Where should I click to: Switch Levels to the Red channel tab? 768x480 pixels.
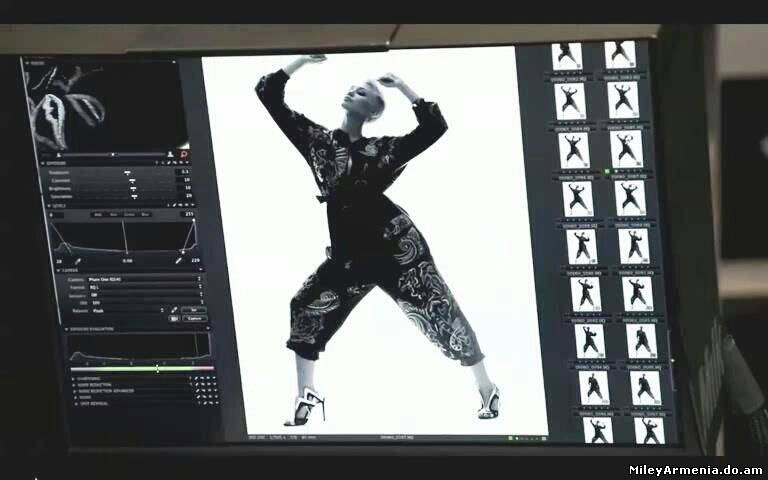pyautogui.click(x=114, y=215)
